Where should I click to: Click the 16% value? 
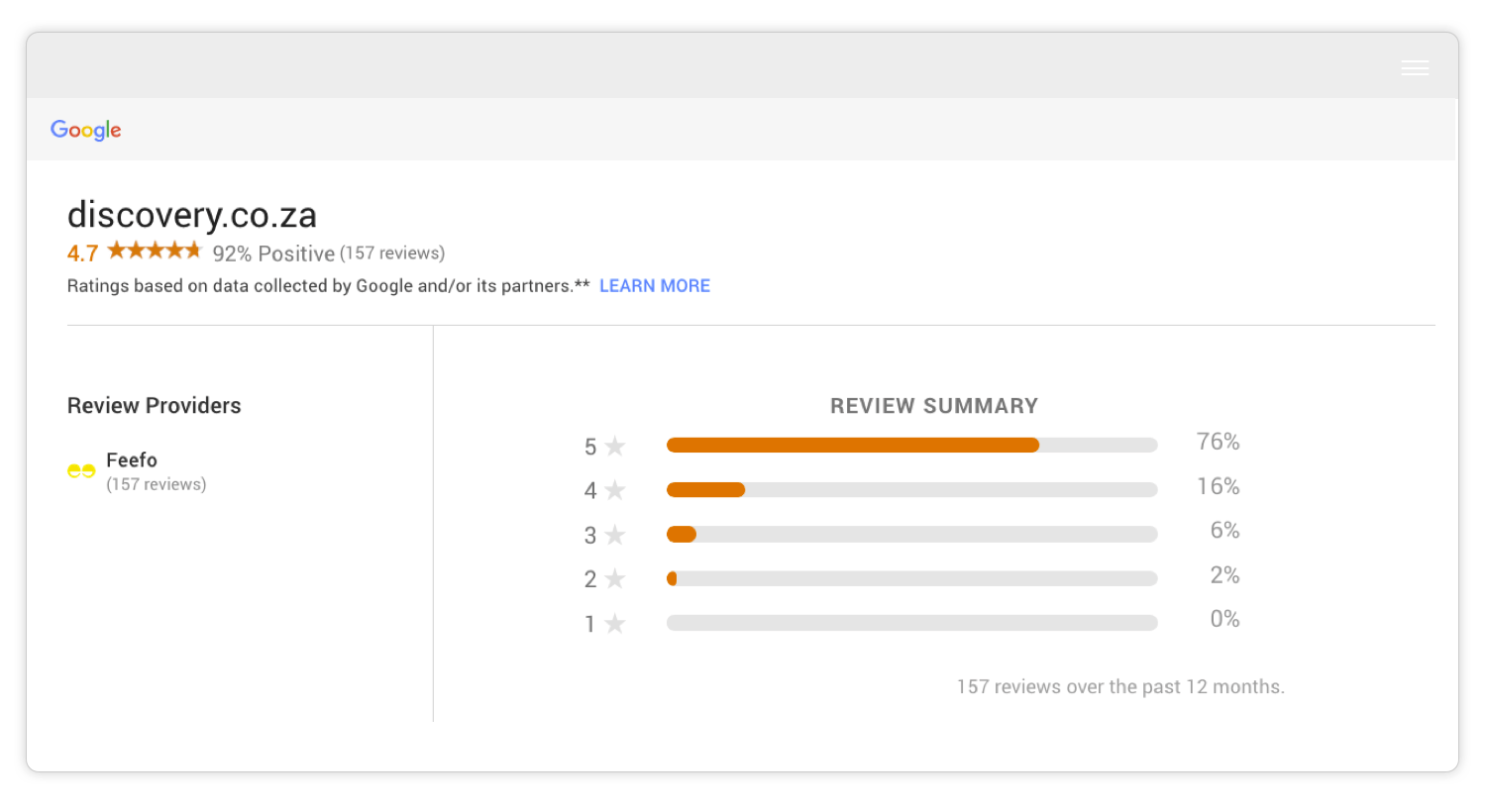(x=1218, y=486)
